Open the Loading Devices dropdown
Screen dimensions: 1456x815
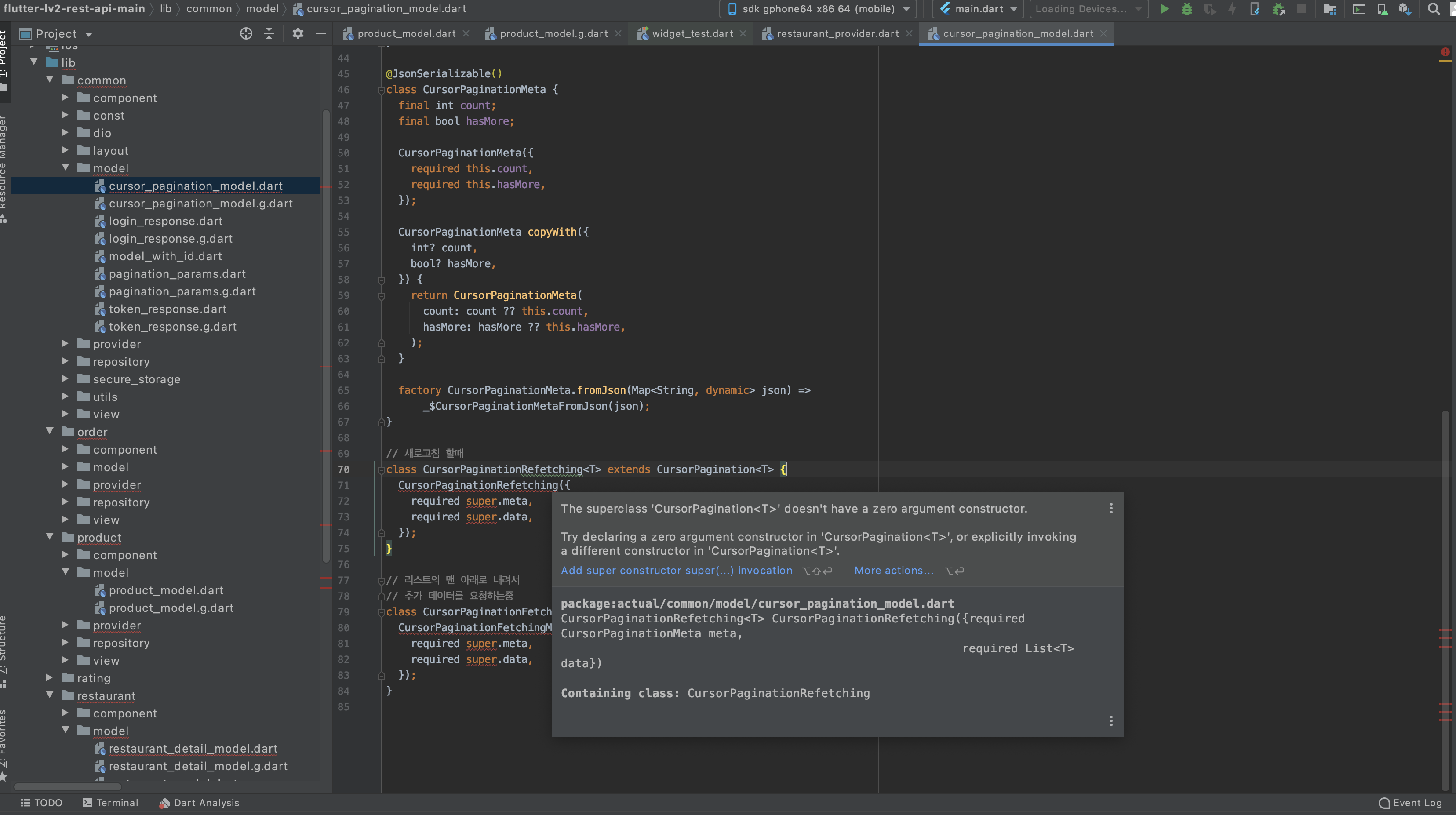tap(1088, 9)
